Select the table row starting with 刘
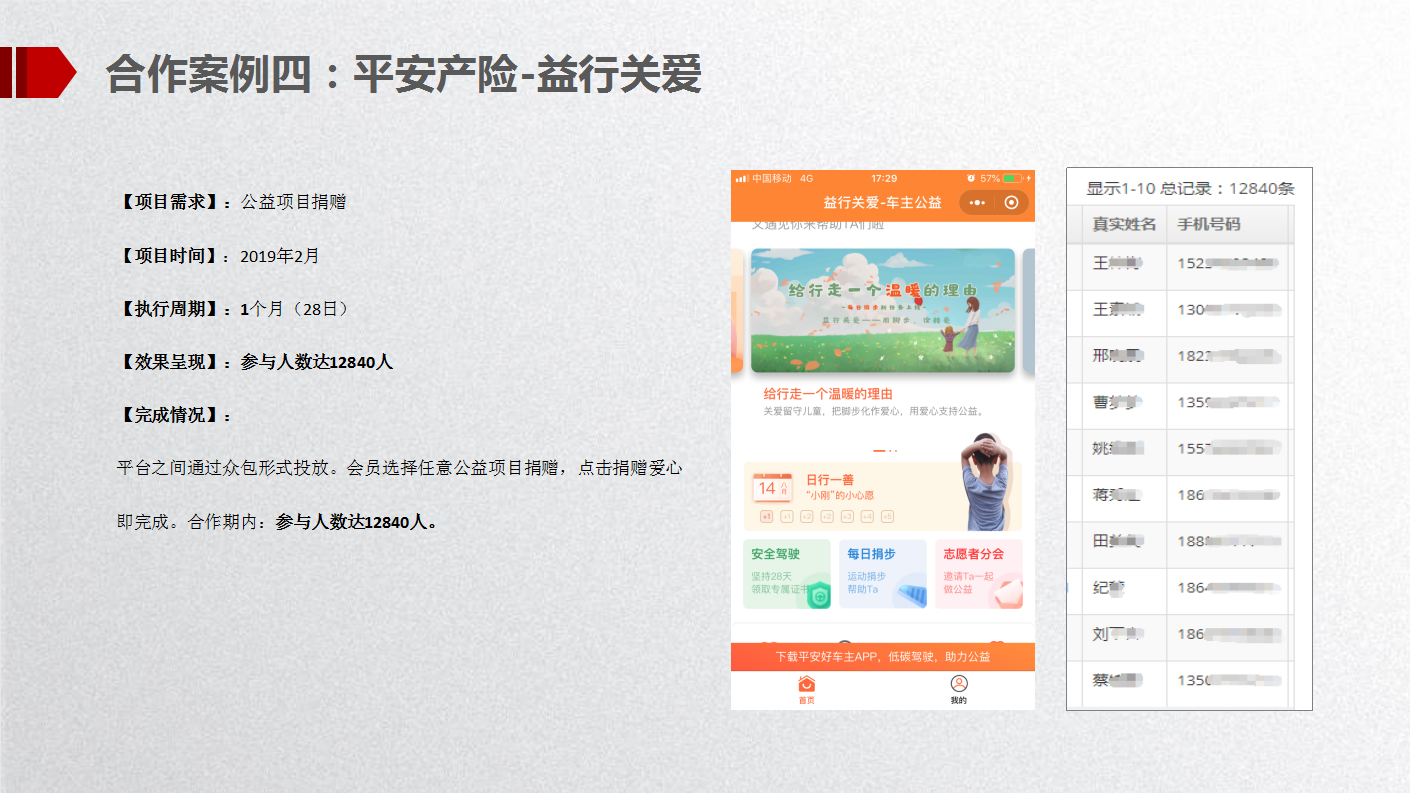The width and height of the screenshot is (1410, 793). pyautogui.click(x=1180, y=636)
